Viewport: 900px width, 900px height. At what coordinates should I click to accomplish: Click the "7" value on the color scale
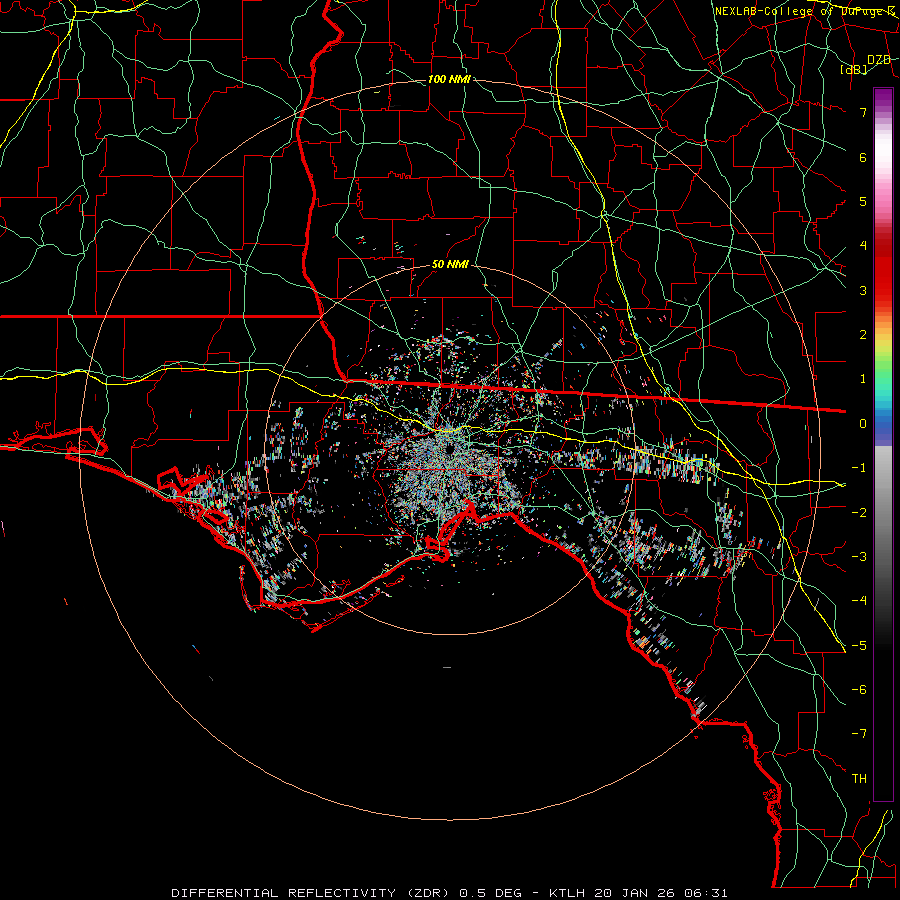pos(863,112)
